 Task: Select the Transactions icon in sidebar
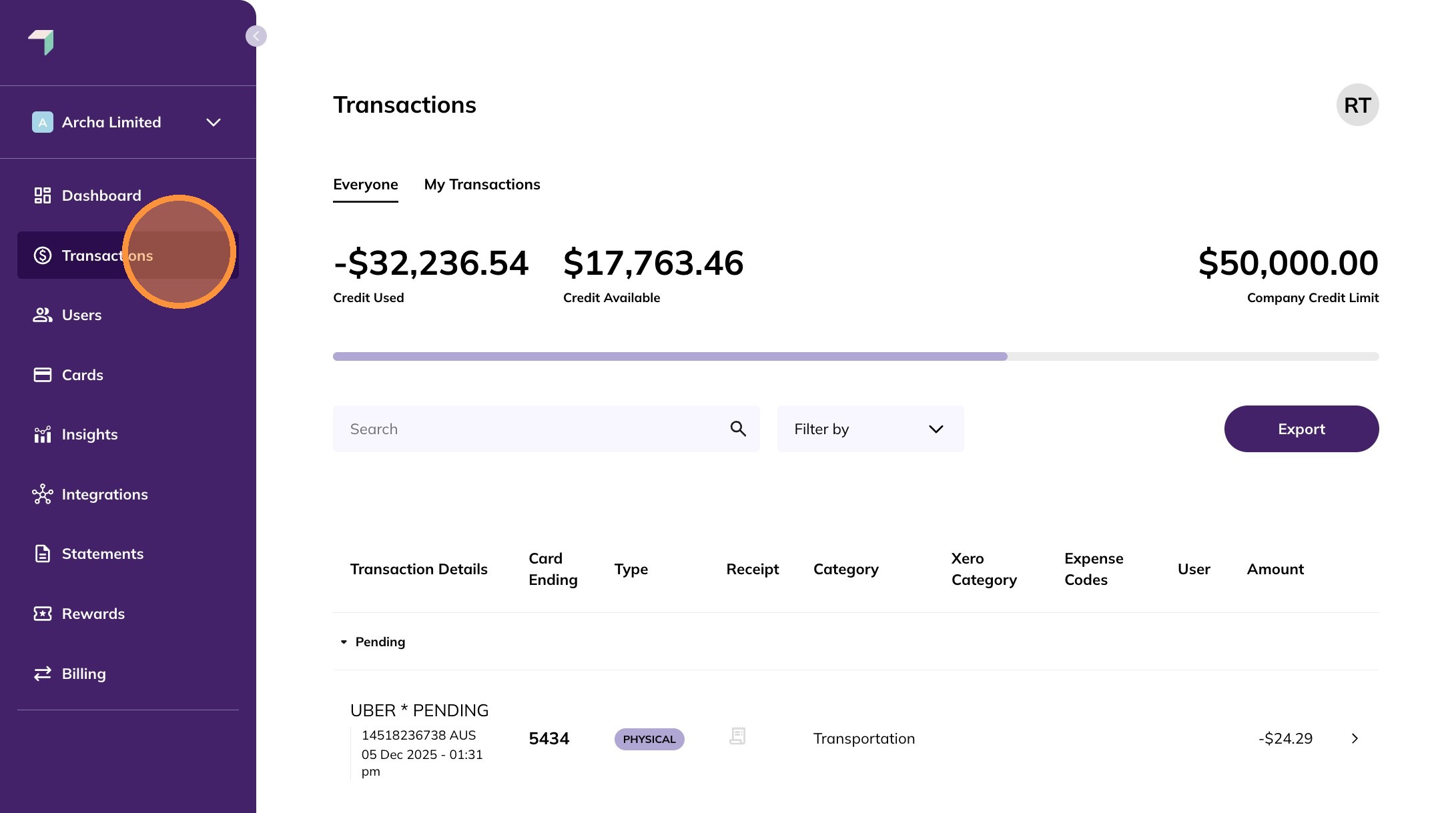click(41, 255)
